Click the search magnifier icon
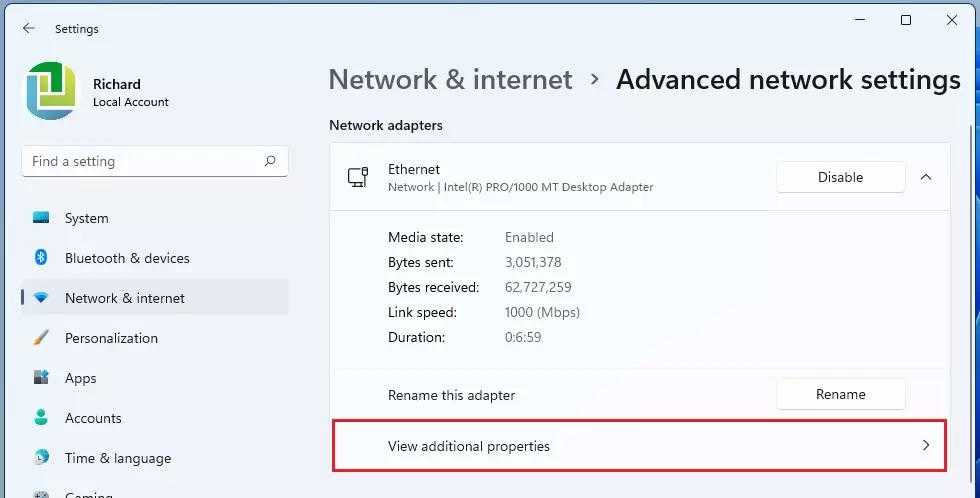This screenshot has height=498, width=980. 270,161
